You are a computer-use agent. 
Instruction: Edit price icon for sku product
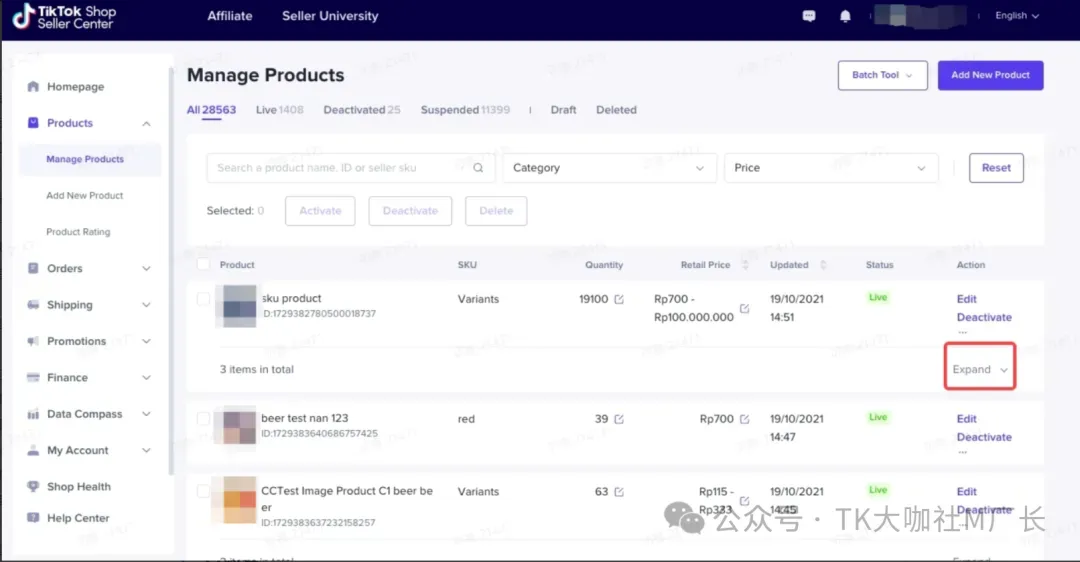coord(745,308)
